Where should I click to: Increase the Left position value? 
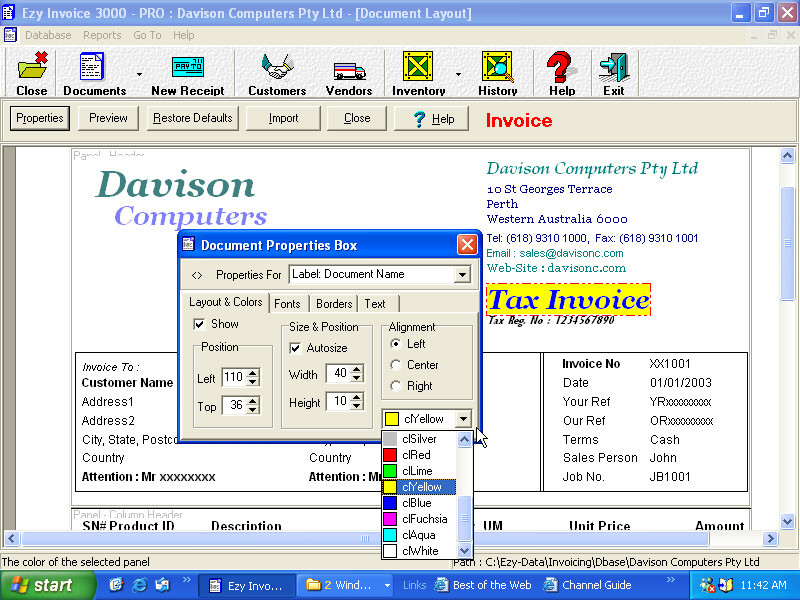[x=253, y=373]
